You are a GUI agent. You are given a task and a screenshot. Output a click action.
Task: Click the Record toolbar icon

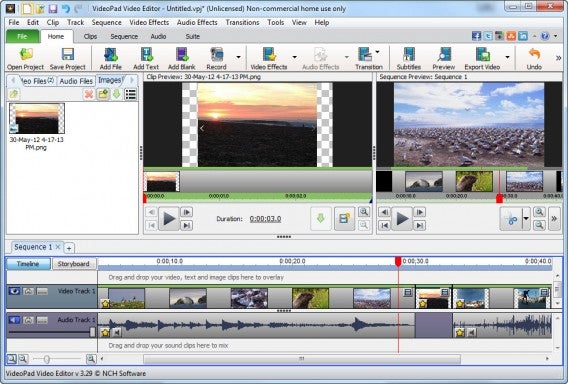pos(217,54)
